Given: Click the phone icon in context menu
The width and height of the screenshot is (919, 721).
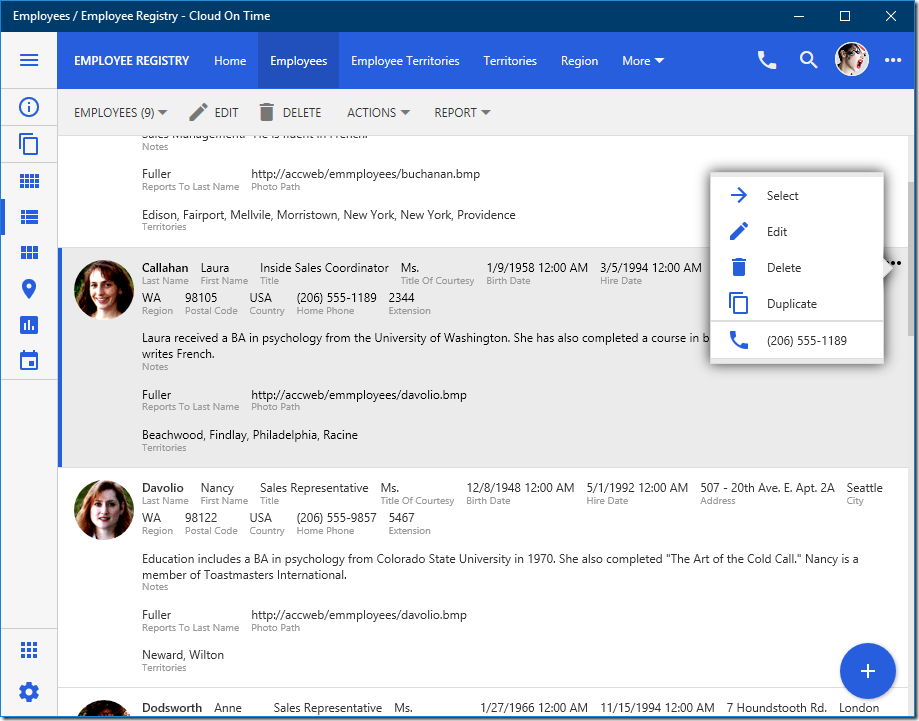Looking at the screenshot, I should tap(739, 340).
